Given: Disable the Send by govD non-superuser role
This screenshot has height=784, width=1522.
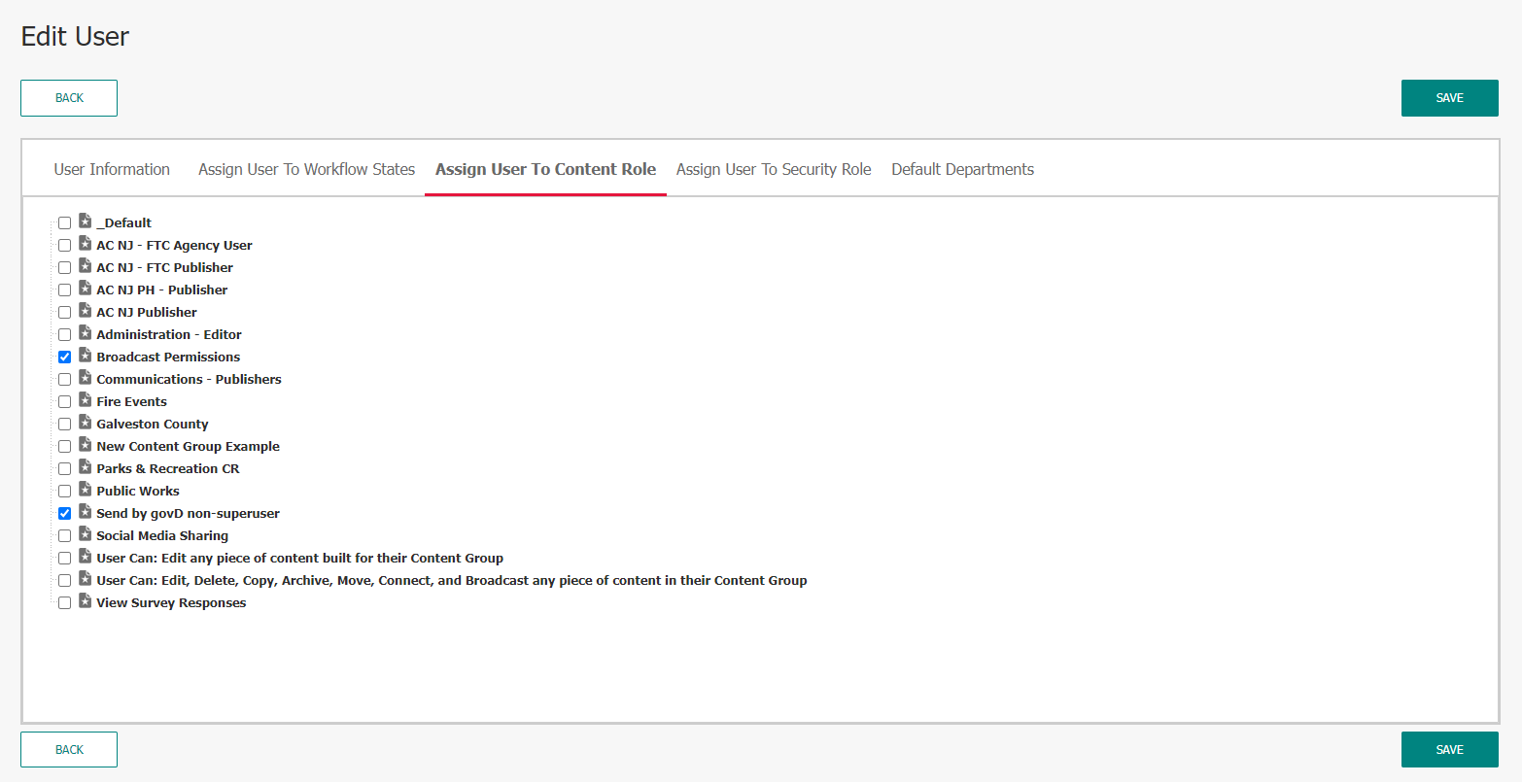Looking at the screenshot, I should click(x=64, y=513).
